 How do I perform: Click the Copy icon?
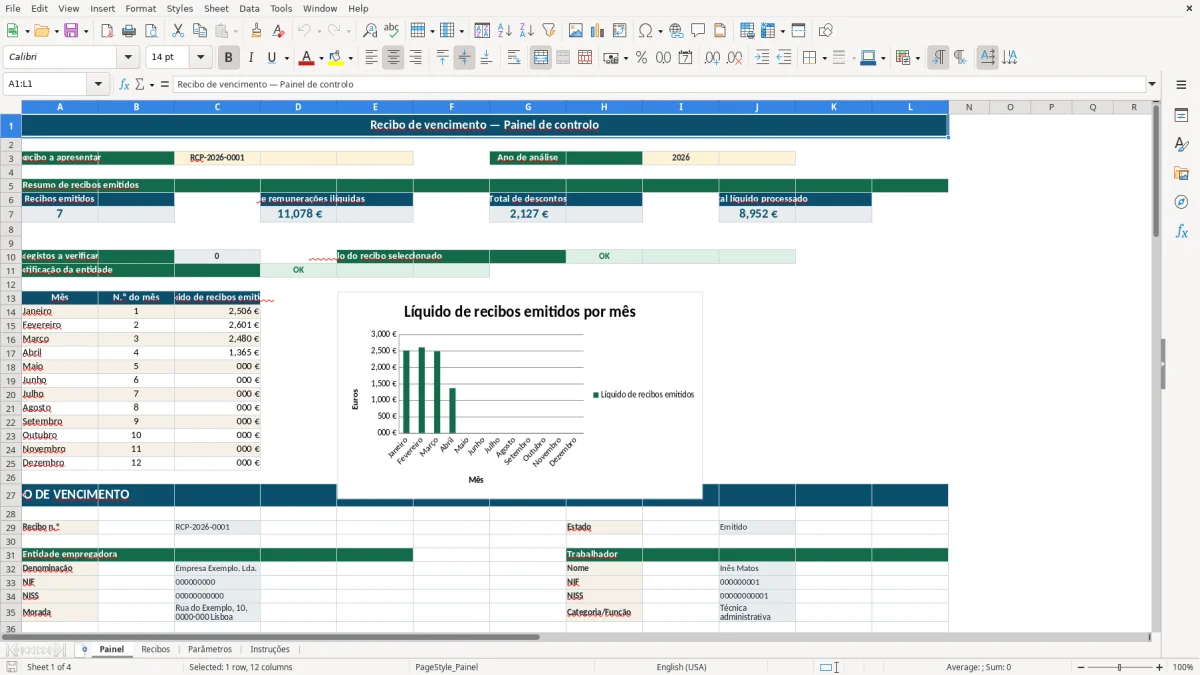point(199,31)
